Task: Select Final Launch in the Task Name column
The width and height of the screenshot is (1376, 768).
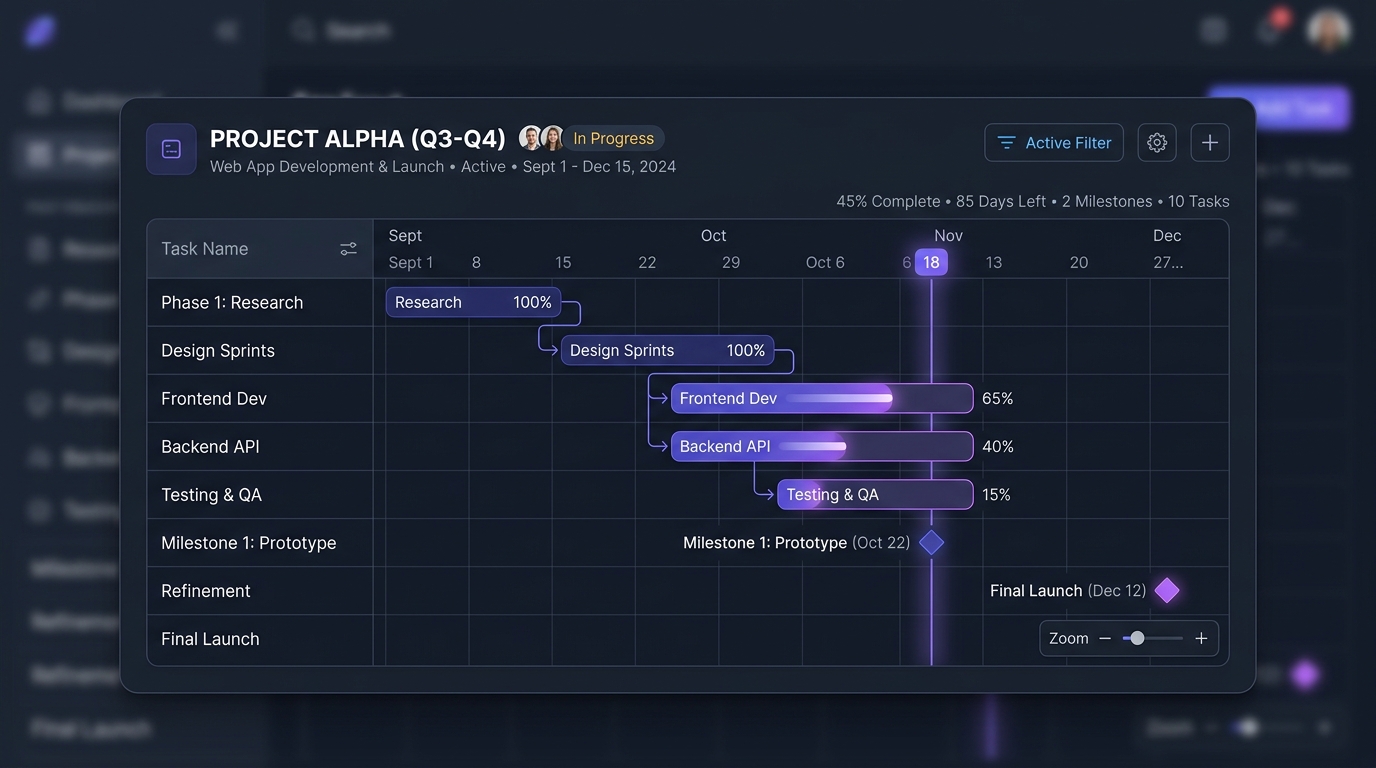Action: click(x=260, y=639)
